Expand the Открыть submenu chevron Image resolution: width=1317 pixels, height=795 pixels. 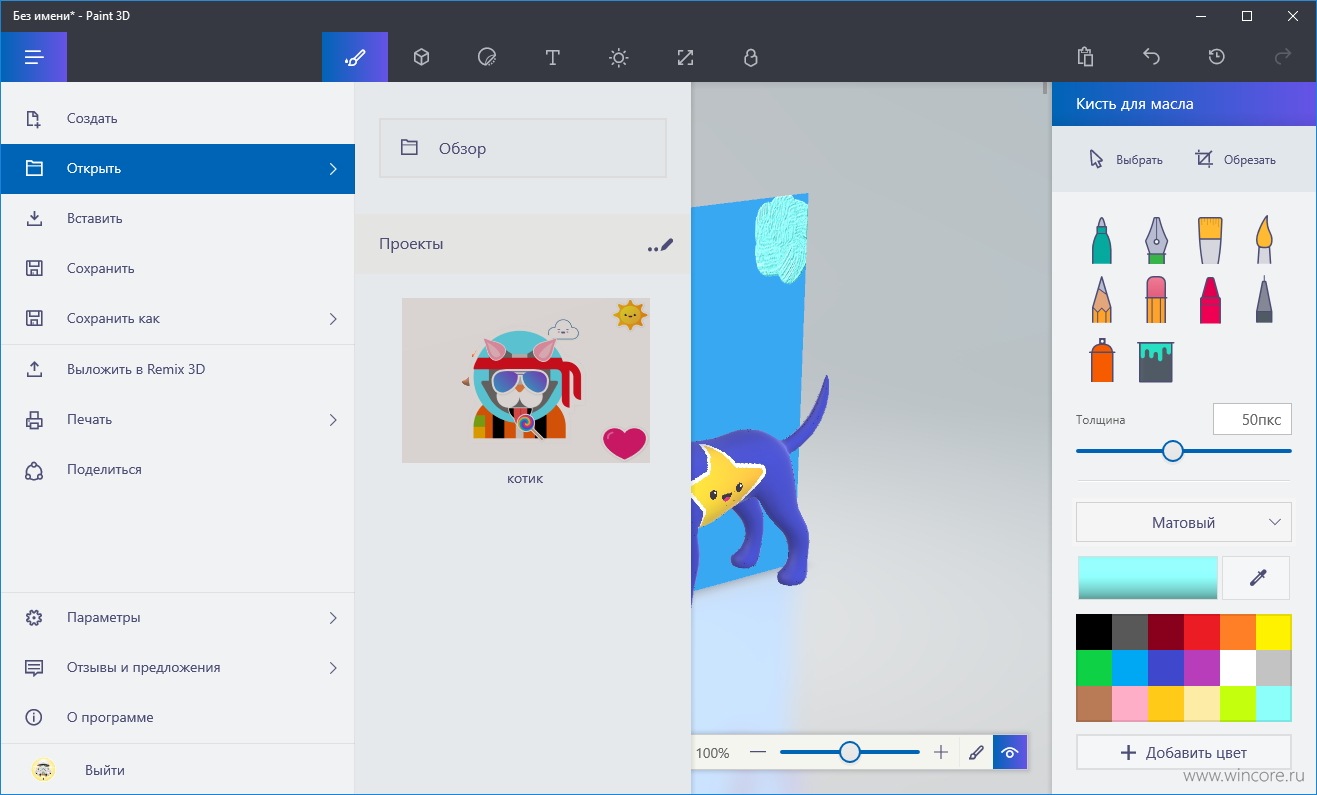click(x=333, y=169)
